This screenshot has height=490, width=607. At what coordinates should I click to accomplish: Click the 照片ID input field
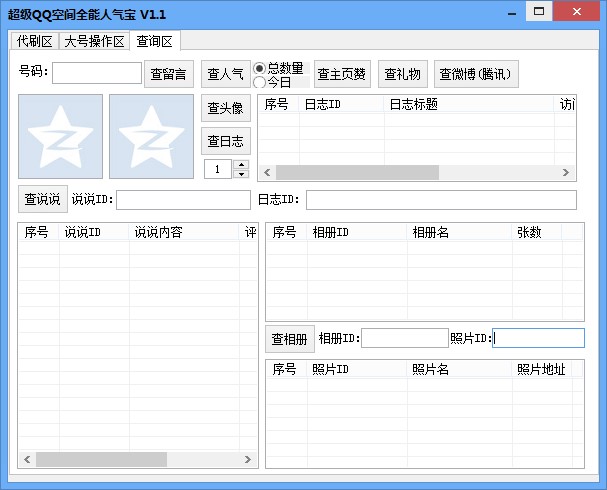538,338
